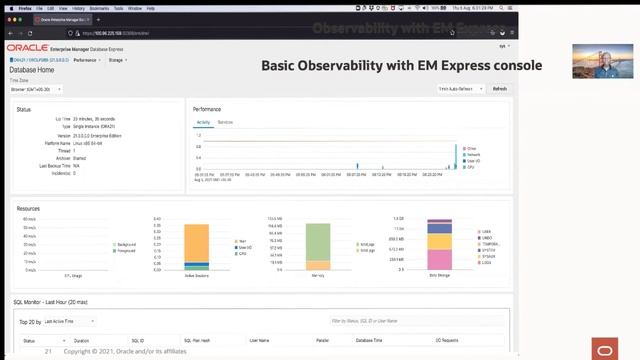The width and height of the screenshot is (640, 360).
Task: Click the bookmark star icon in address bar
Action: point(452,33)
